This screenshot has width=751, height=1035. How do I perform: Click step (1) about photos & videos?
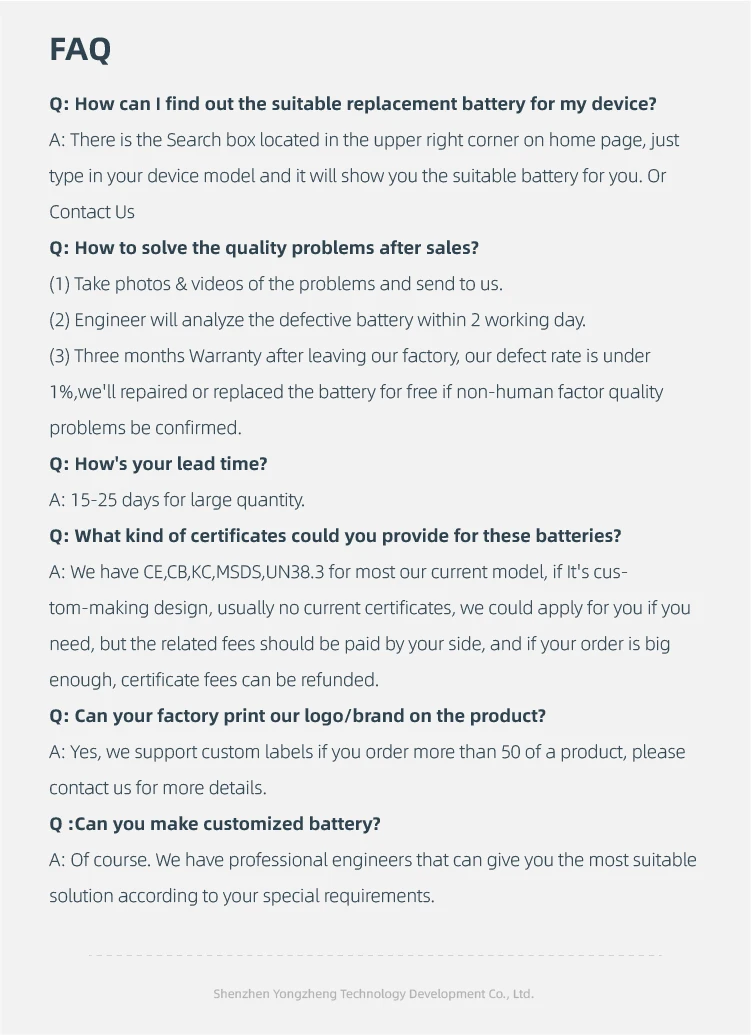pos(276,284)
